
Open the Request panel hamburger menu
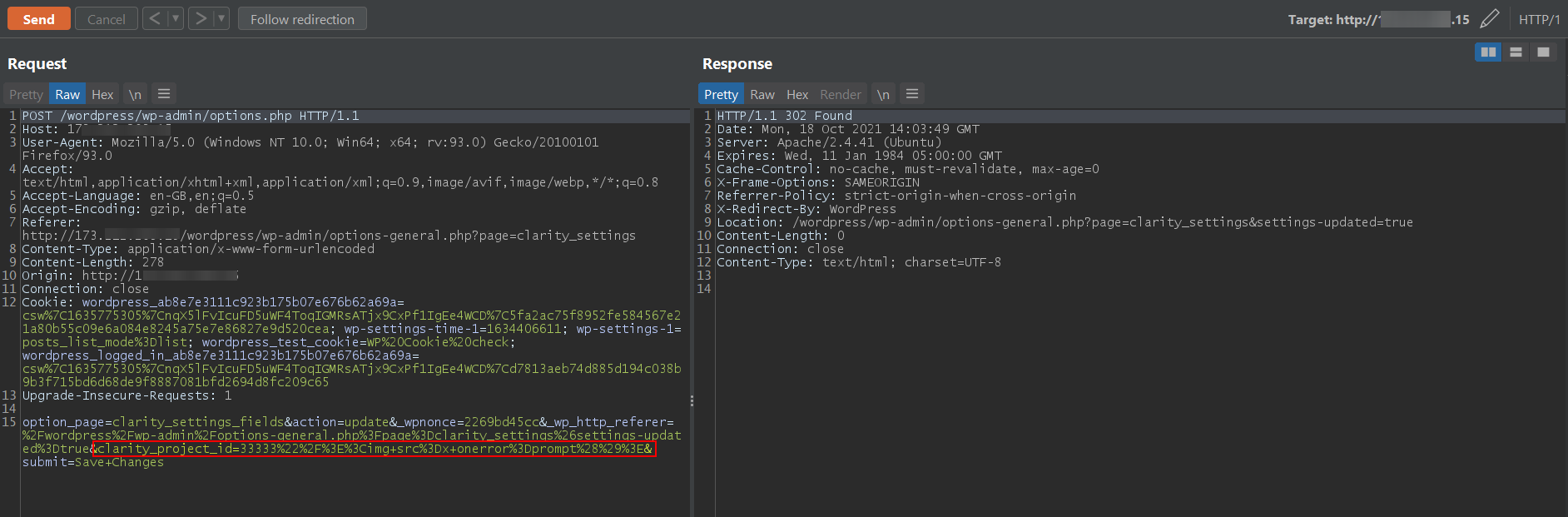click(x=164, y=94)
